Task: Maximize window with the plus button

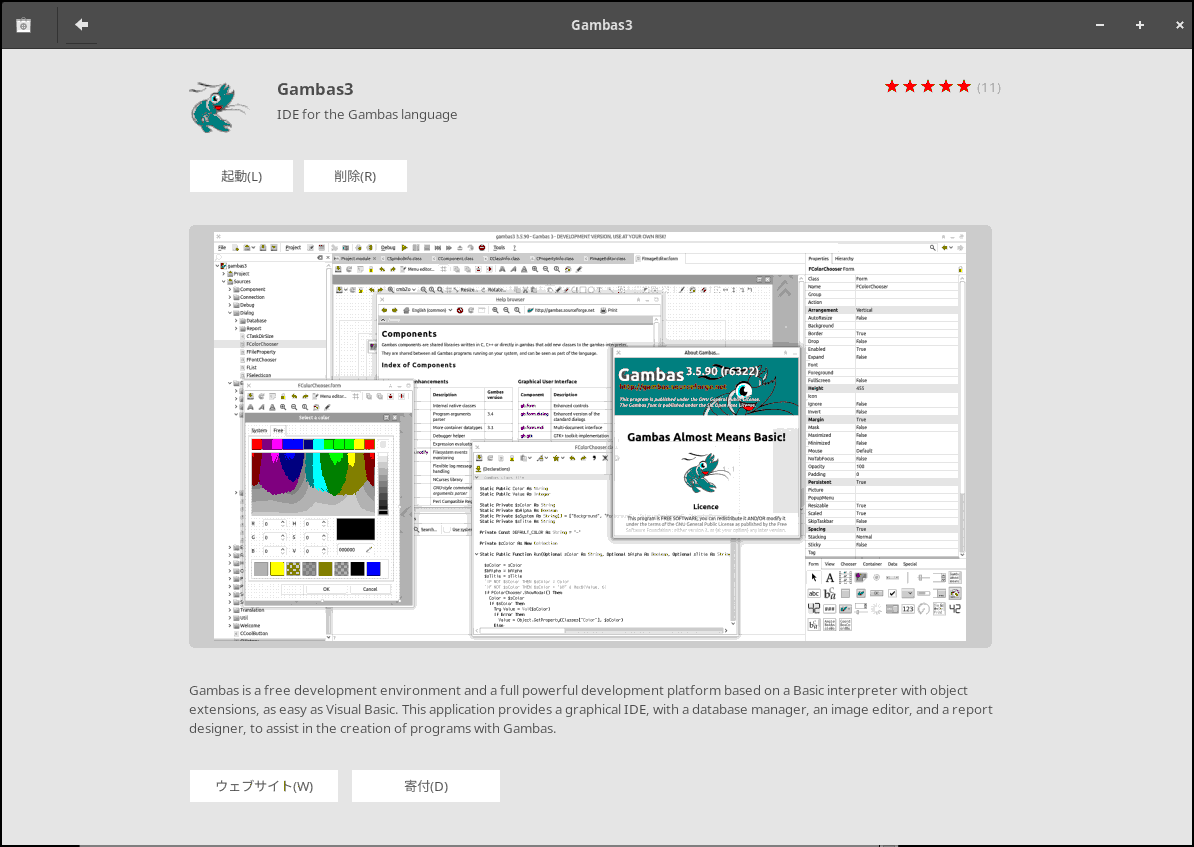Action: pyautogui.click(x=1139, y=25)
